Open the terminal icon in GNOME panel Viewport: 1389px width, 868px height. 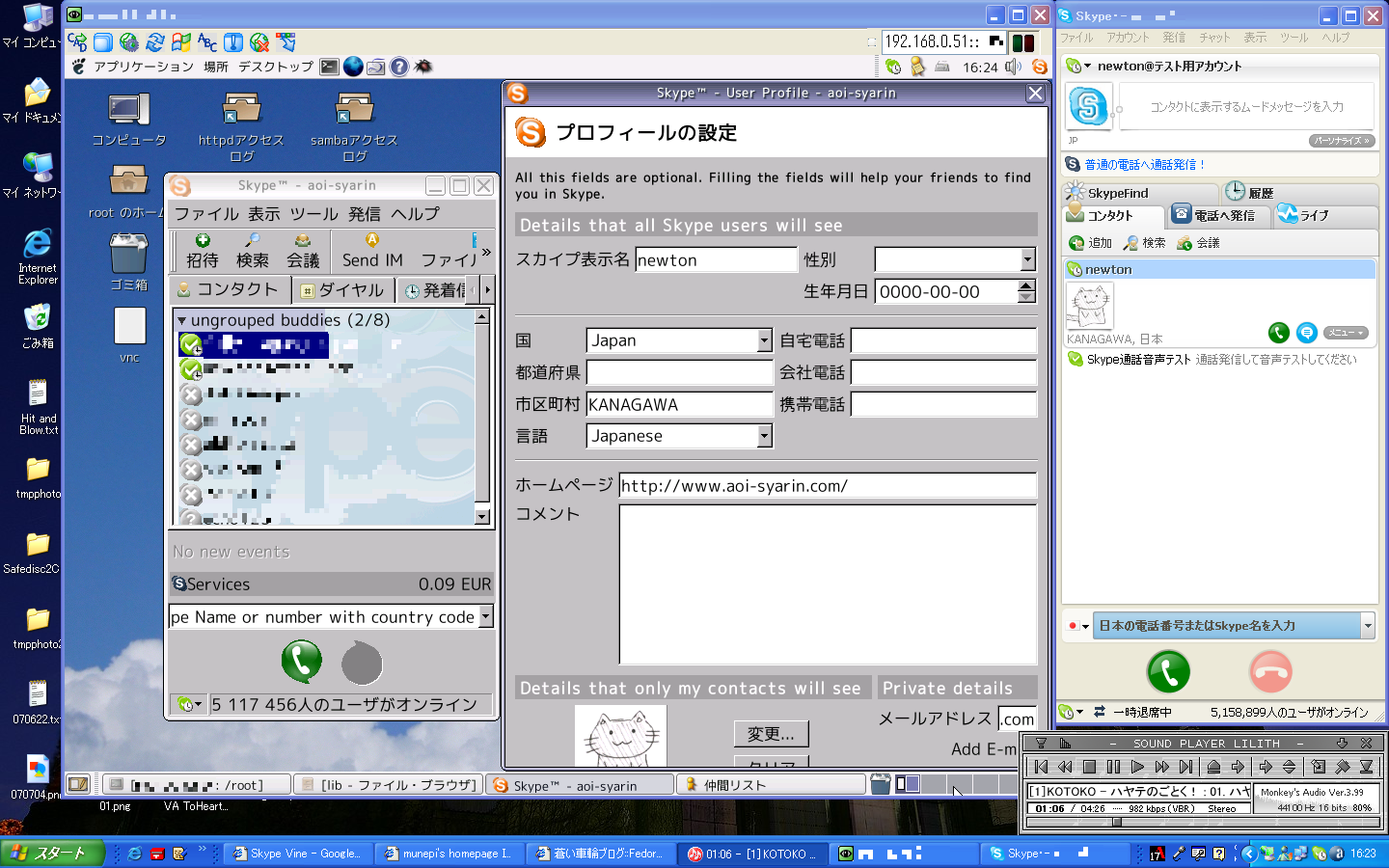pos(330,67)
